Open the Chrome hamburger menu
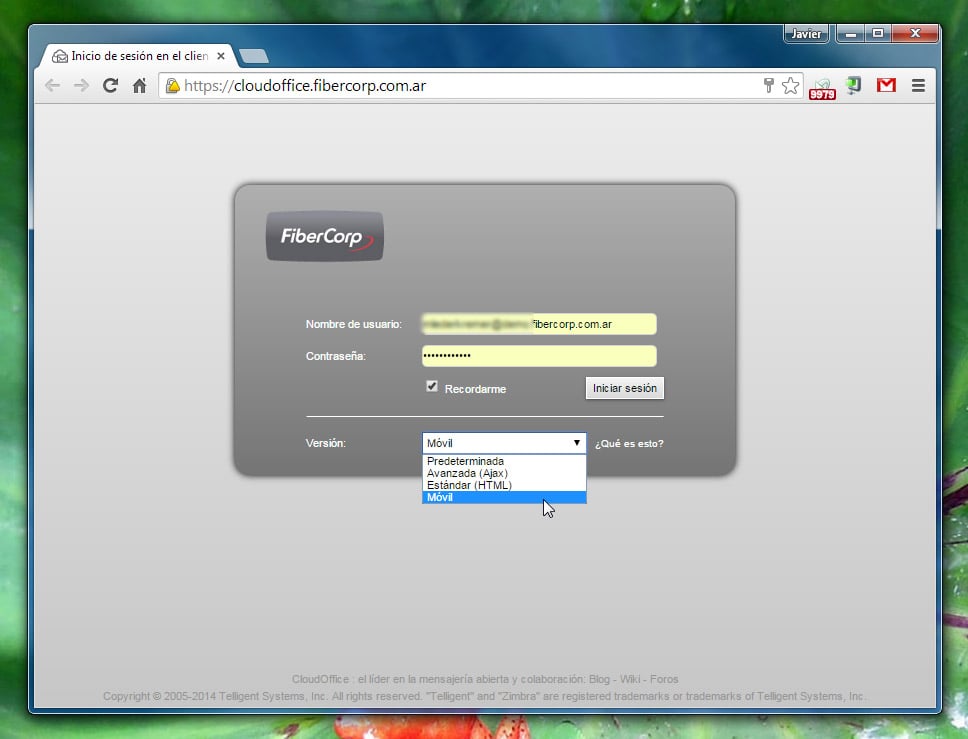The height and width of the screenshot is (739, 968). point(918,86)
